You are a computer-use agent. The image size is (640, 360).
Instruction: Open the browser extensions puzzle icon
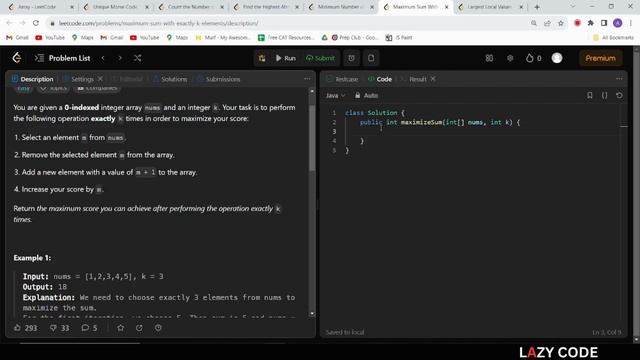590,23
